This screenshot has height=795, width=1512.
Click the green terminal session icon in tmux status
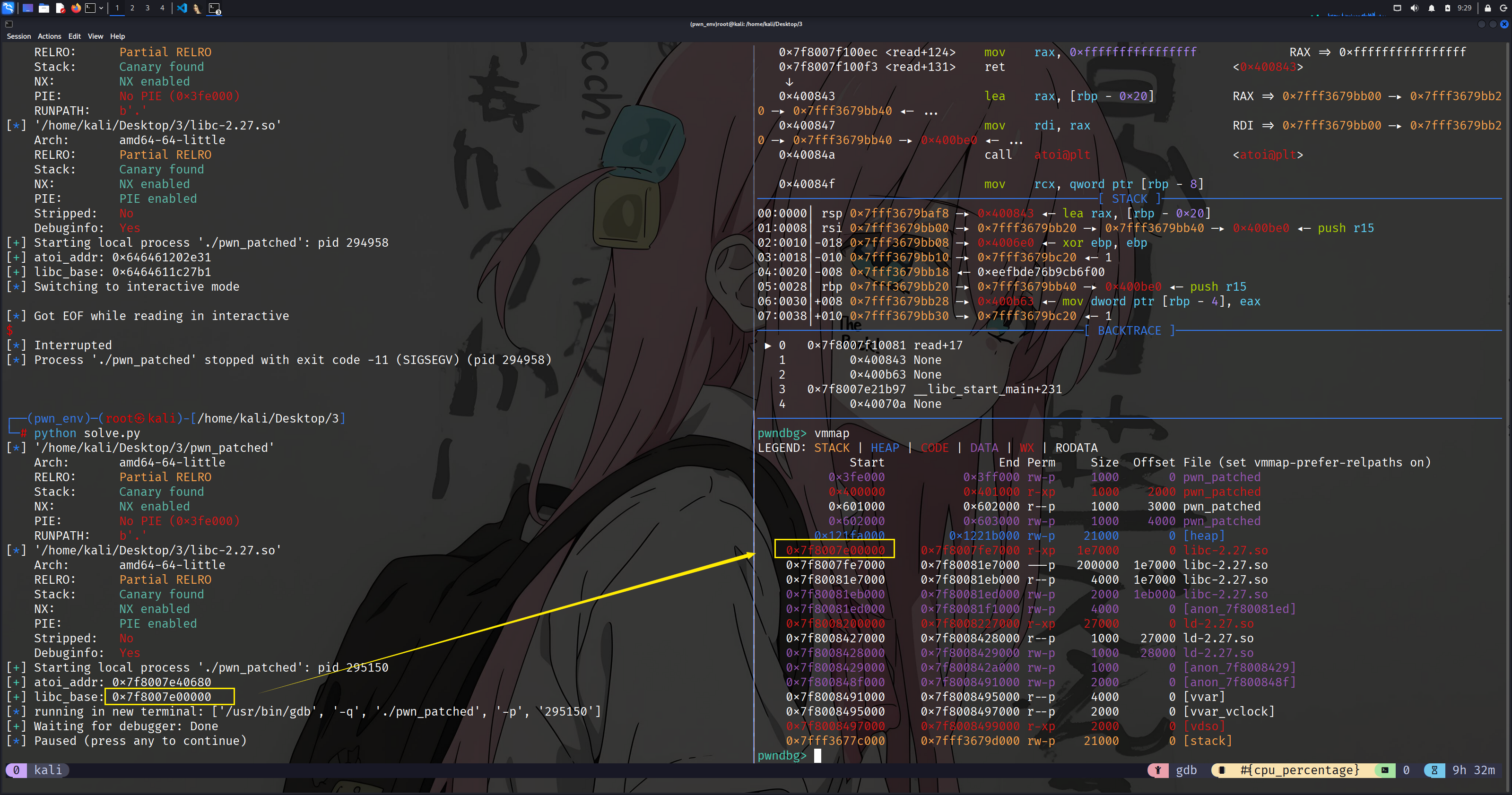click(x=1385, y=770)
